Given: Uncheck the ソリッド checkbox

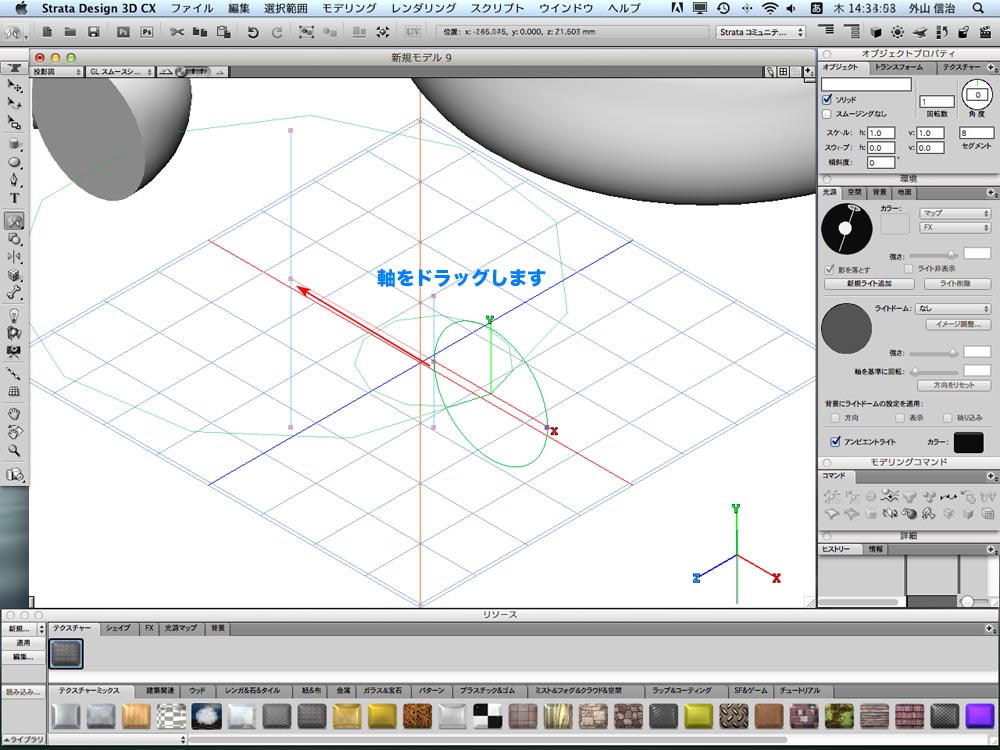Looking at the screenshot, I should (827, 99).
